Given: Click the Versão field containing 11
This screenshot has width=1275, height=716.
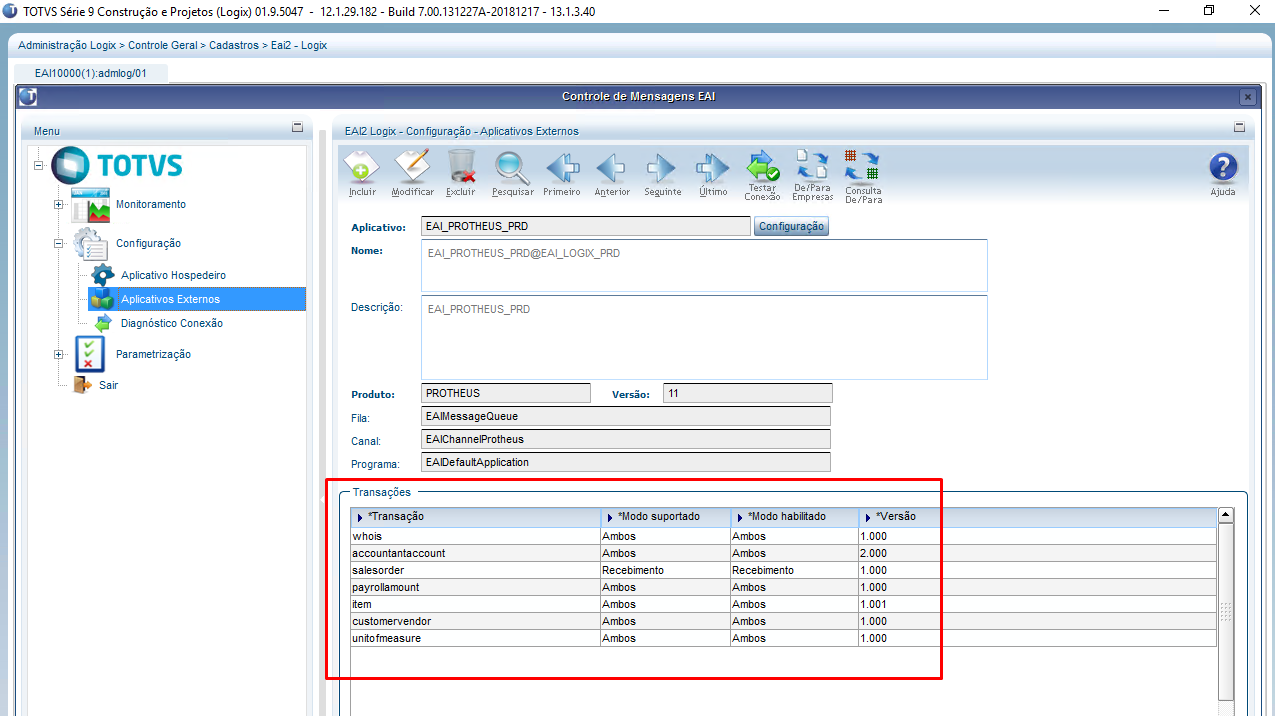Looking at the screenshot, I should [748, 394].
